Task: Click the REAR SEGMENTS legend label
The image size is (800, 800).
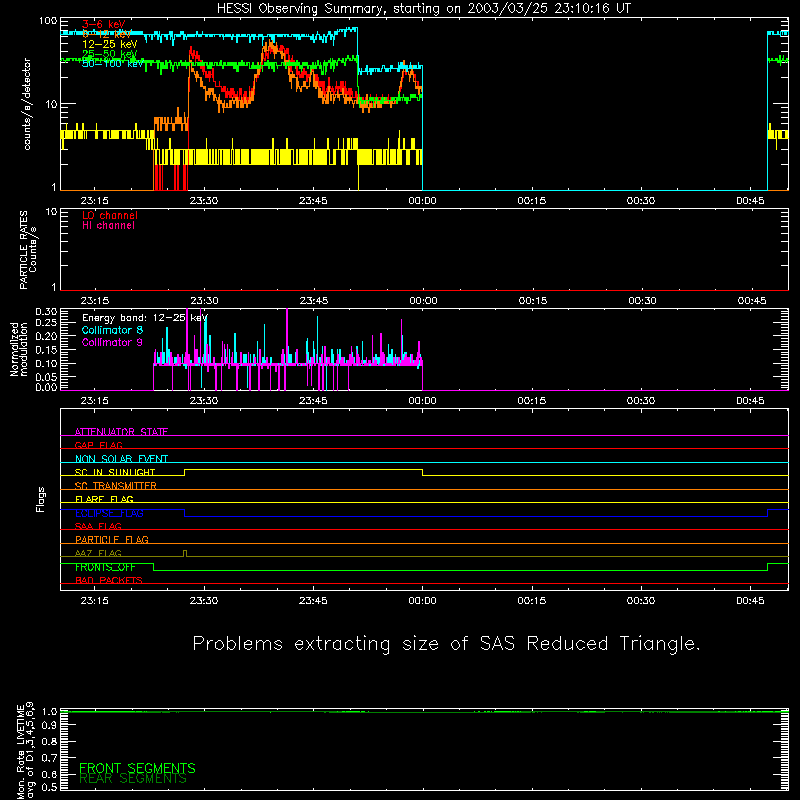Action: pos(133,779)
